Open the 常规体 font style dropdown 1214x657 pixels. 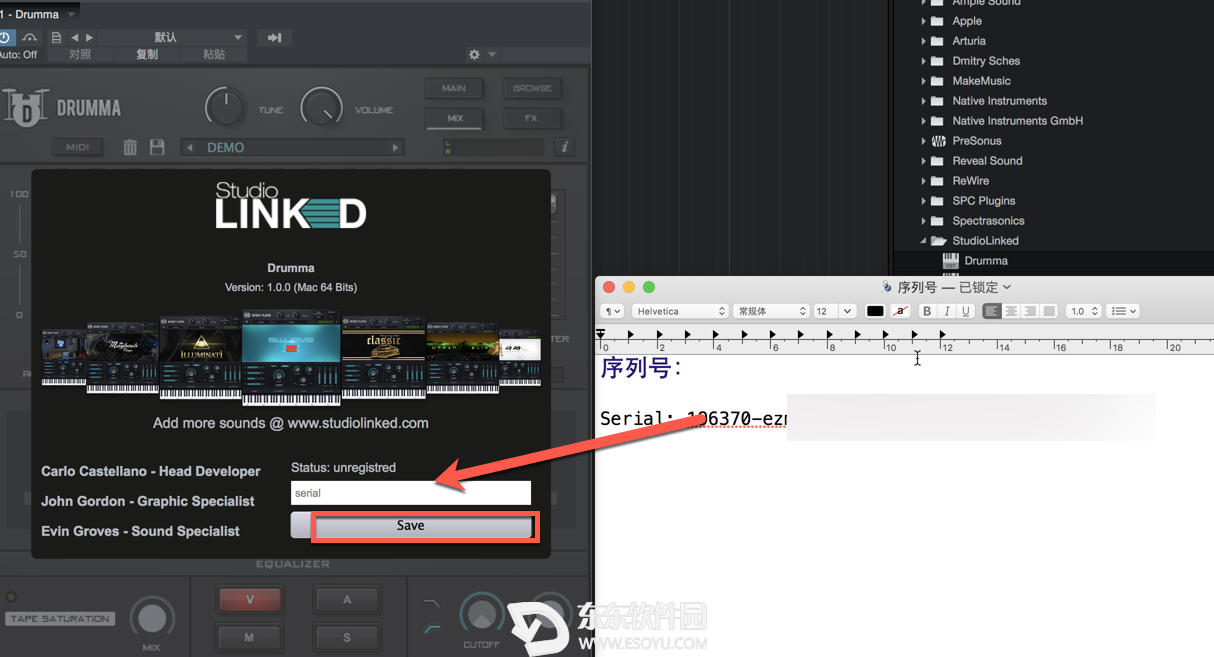[x=770, y=311]
